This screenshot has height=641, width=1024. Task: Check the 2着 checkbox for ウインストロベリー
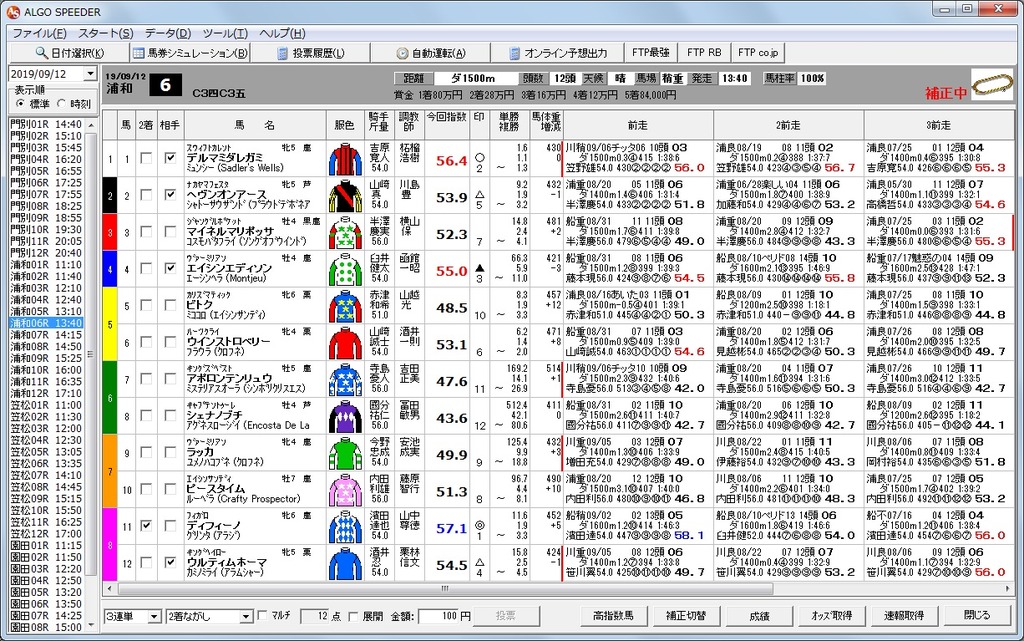[146, 342]
